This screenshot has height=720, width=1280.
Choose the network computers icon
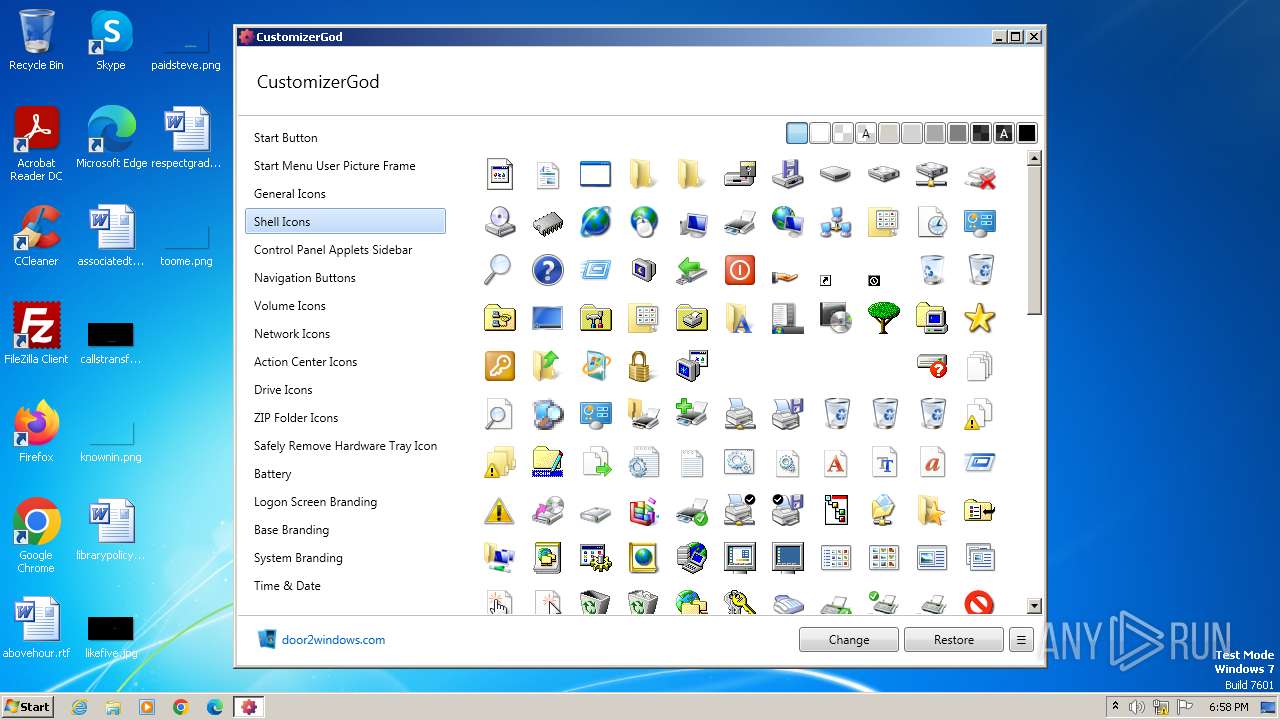point(835,222)
